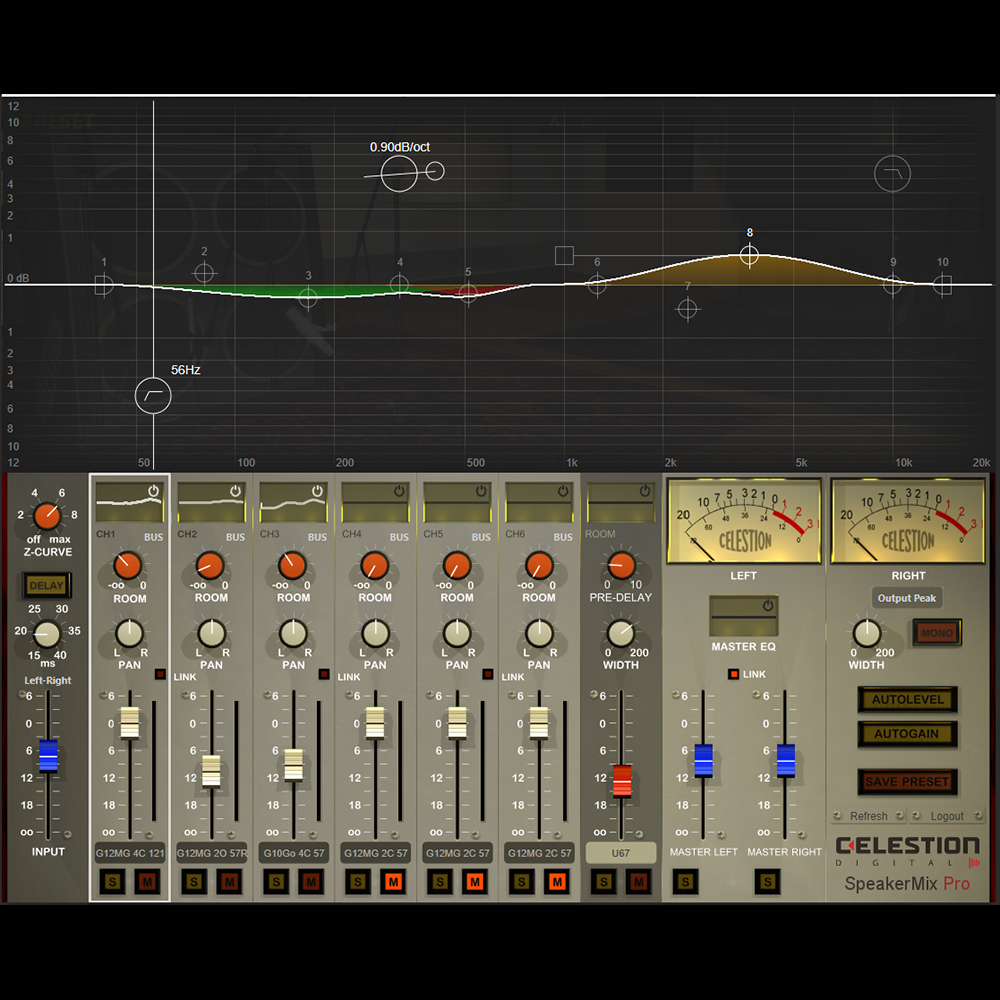Click the Logout link
Viewport: 1000px width, 1000px height.
pos(947,816)
